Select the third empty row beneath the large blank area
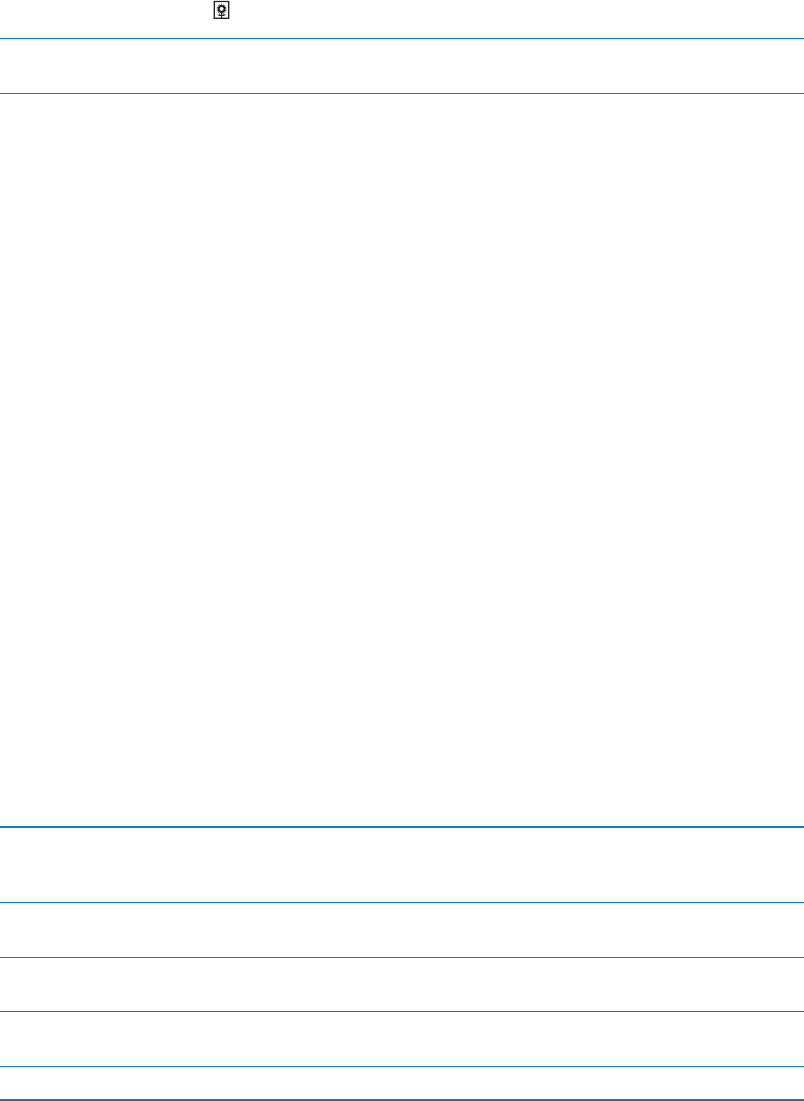804x1101 pixels. [402, 984]
